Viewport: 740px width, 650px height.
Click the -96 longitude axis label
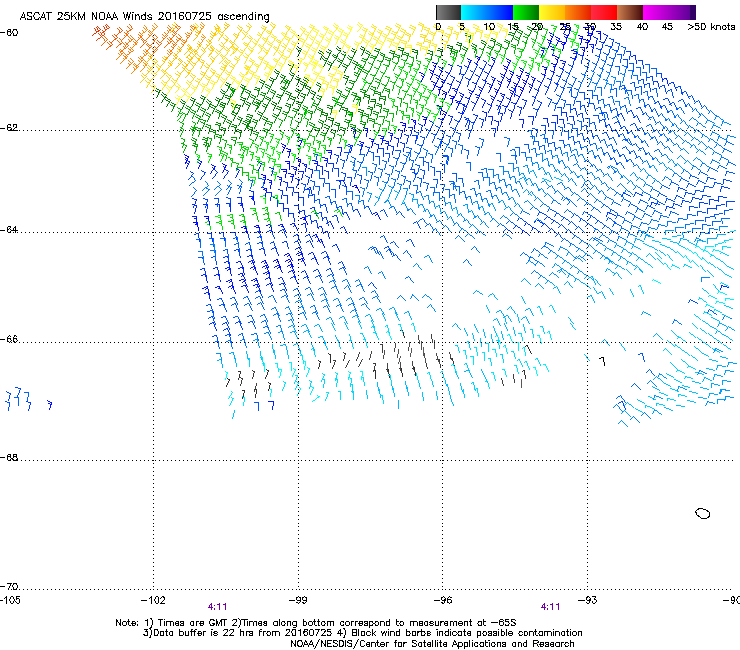pyautogui.click(x=443, y=600)
